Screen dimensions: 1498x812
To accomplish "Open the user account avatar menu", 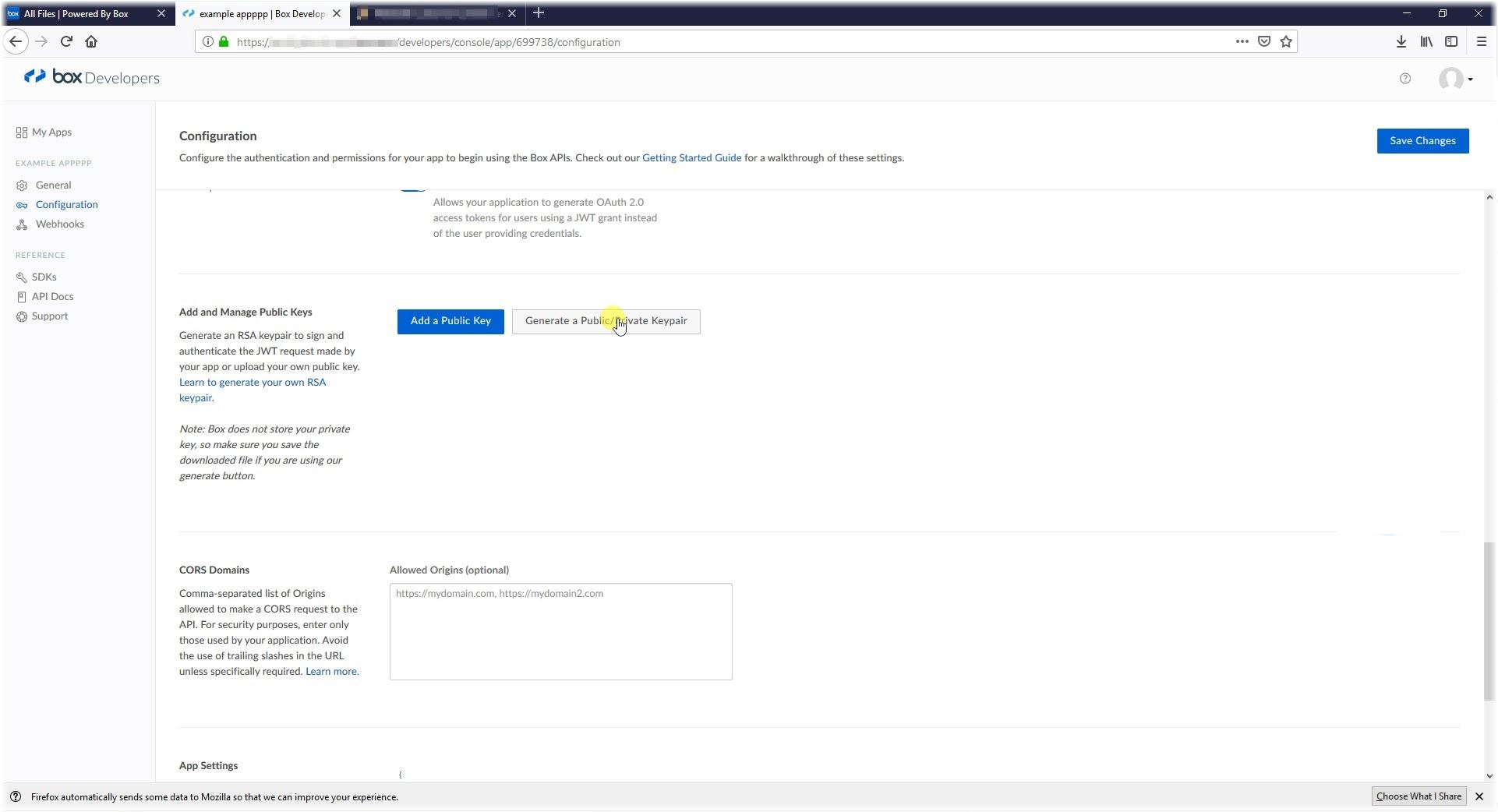I will (x=1455, y=79).
